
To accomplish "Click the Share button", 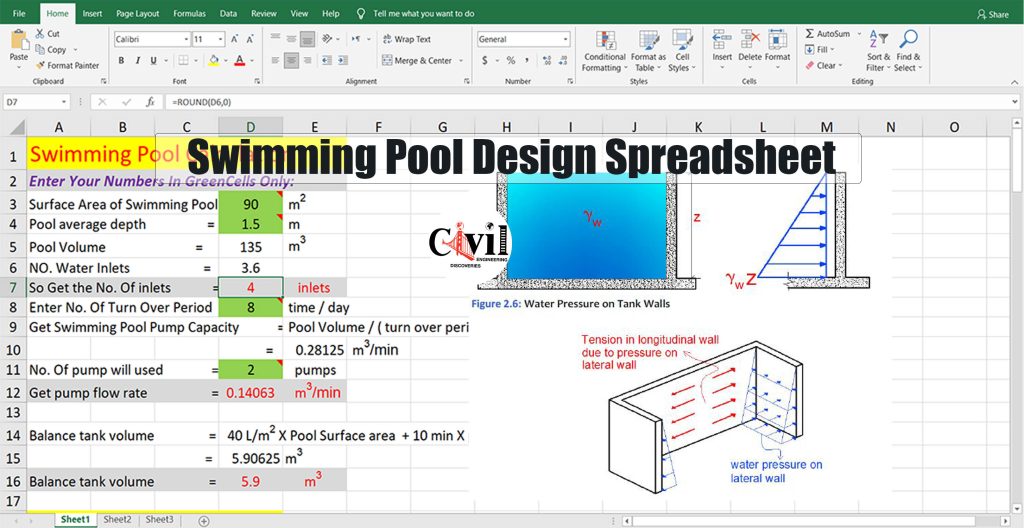I will tap(993, 14).
